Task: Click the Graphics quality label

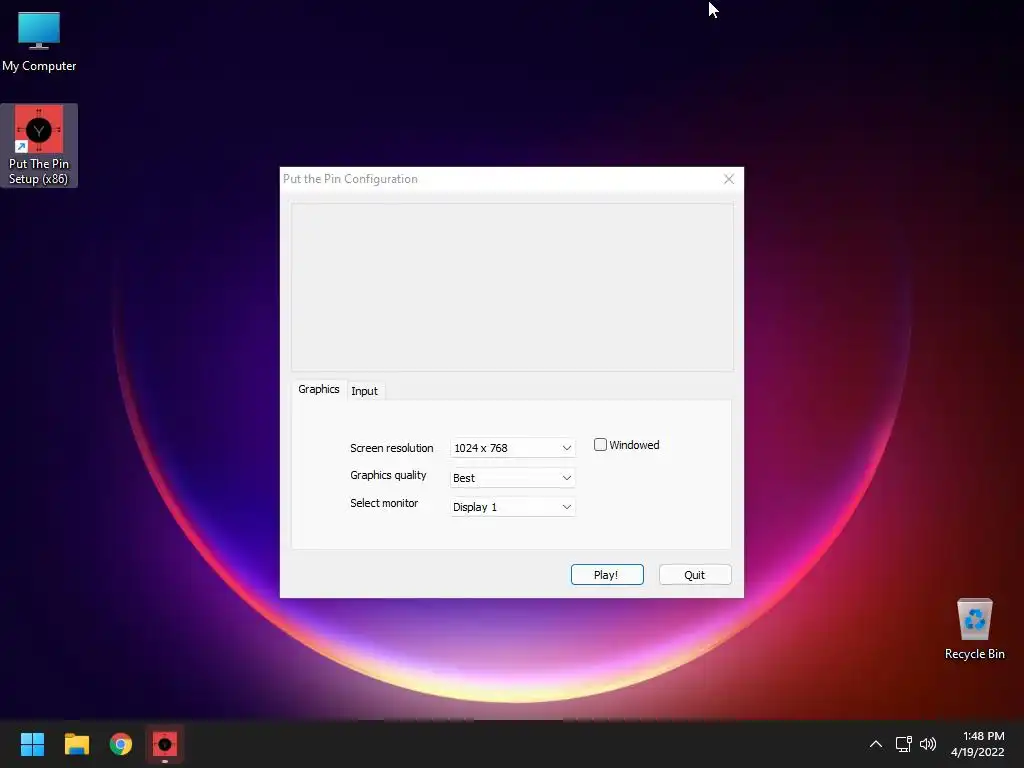Action: [x=388, y=475]
